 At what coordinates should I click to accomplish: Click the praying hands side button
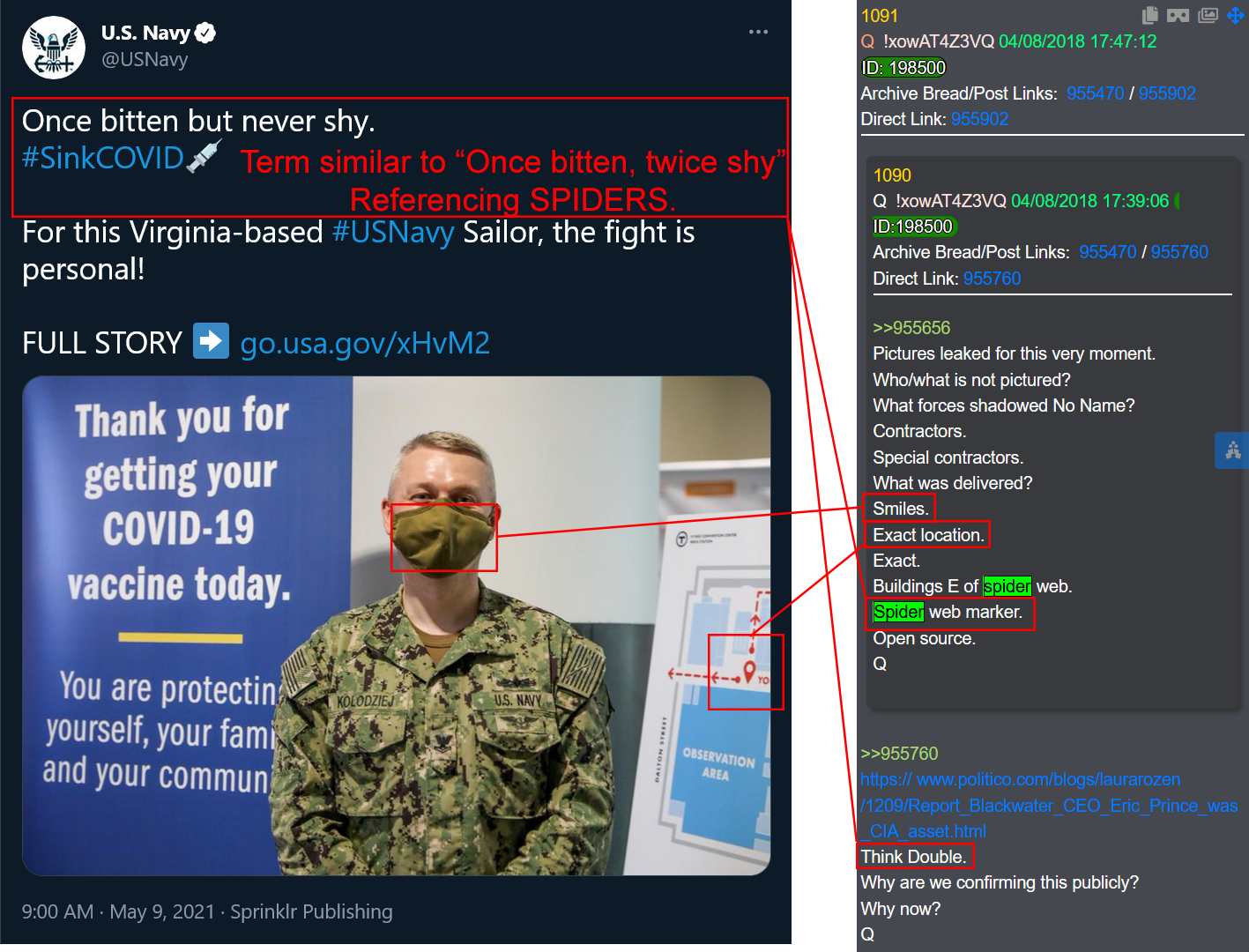[1232, 450]
